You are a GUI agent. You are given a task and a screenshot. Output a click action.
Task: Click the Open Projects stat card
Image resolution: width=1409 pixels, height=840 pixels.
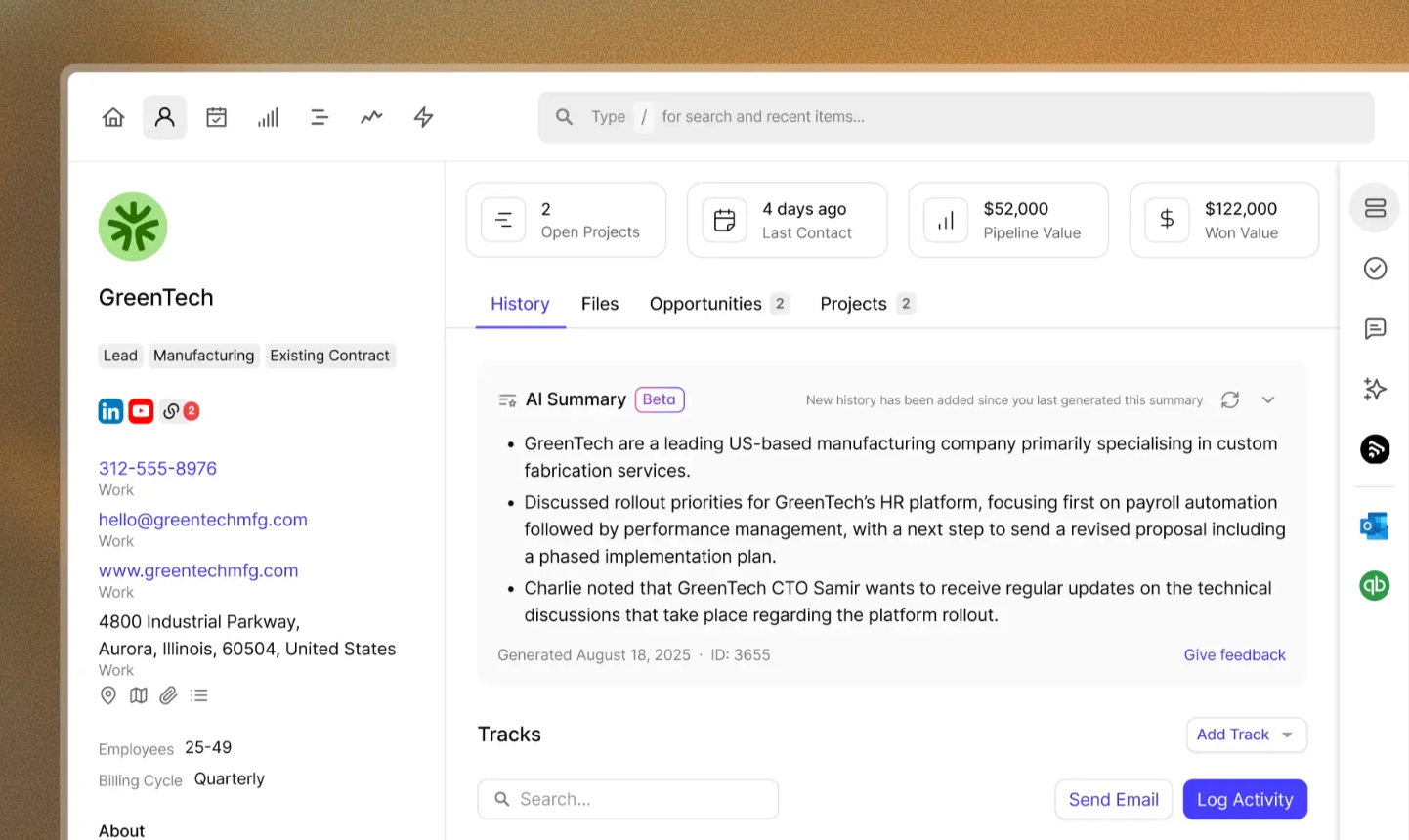click(566, 220)
